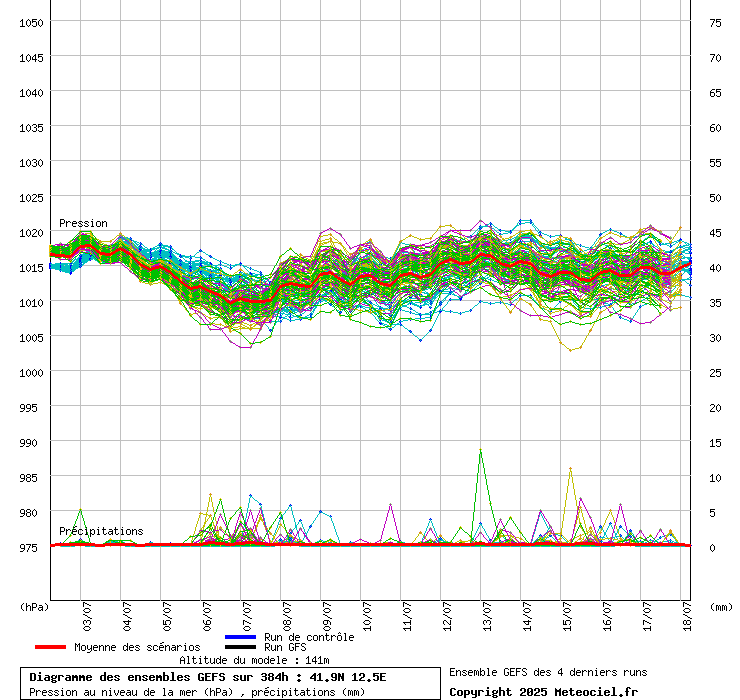The width and height of the screenshot is (740, 700).
Task: Click the 08/07 date label on x-axis
Action: click(287, 616)
